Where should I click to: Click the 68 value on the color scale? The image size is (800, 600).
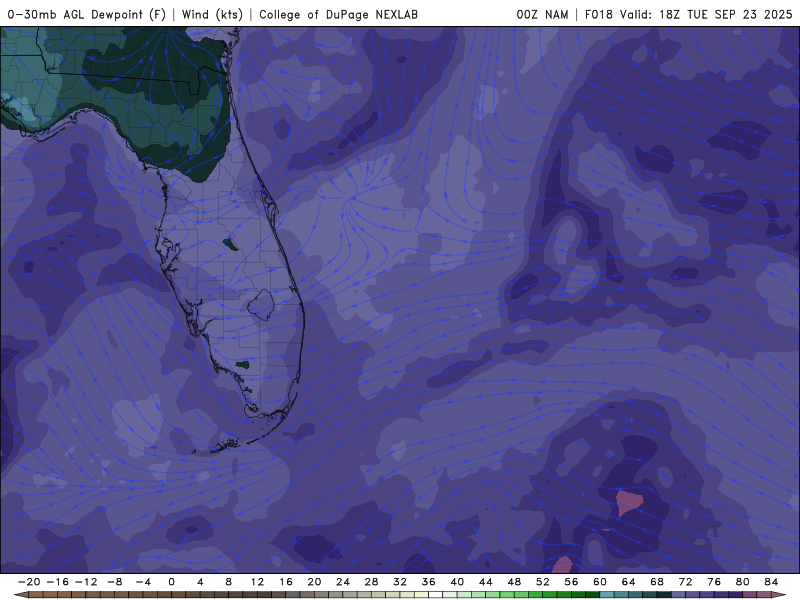click(657, 582)
